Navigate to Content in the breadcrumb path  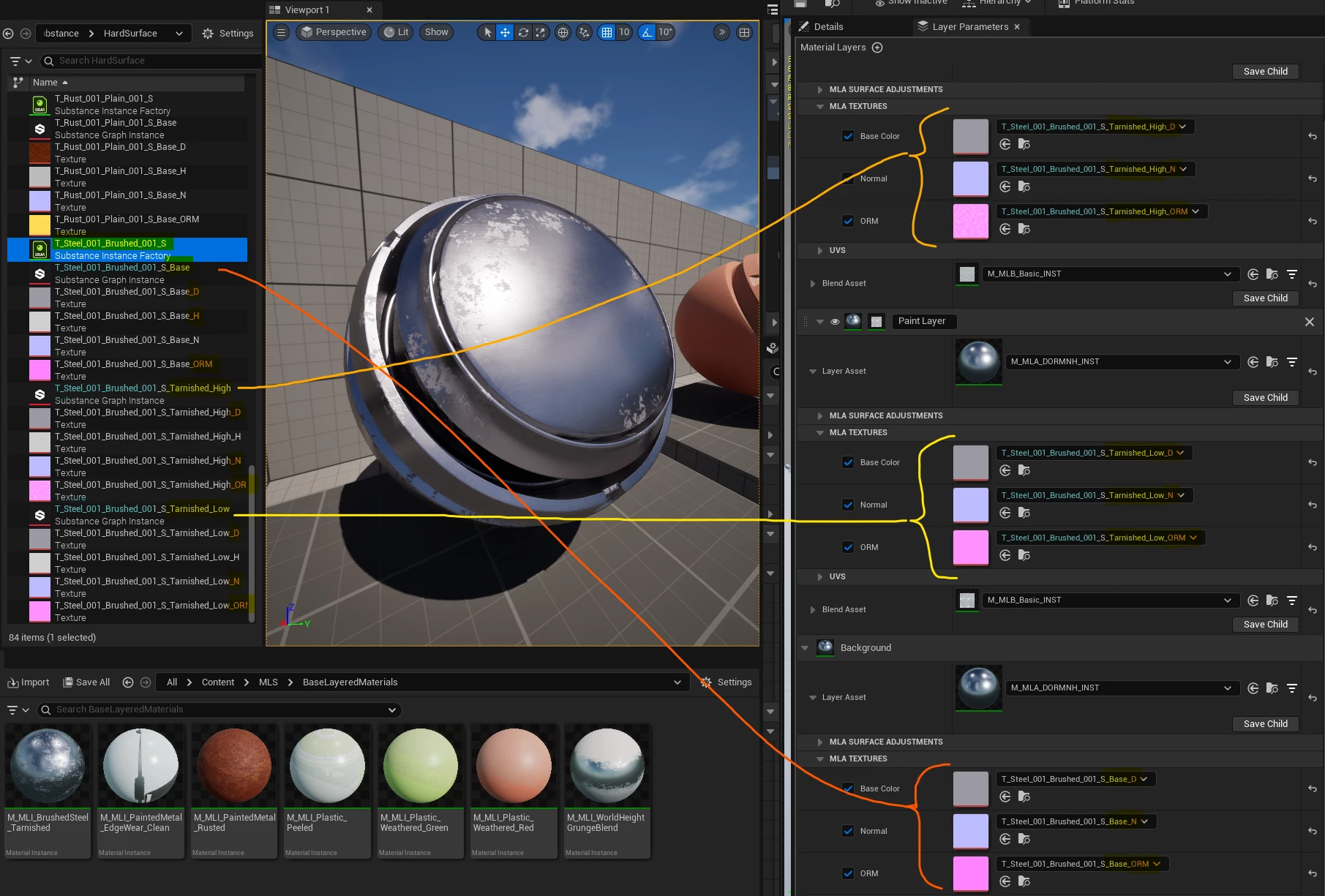[218, 682]
